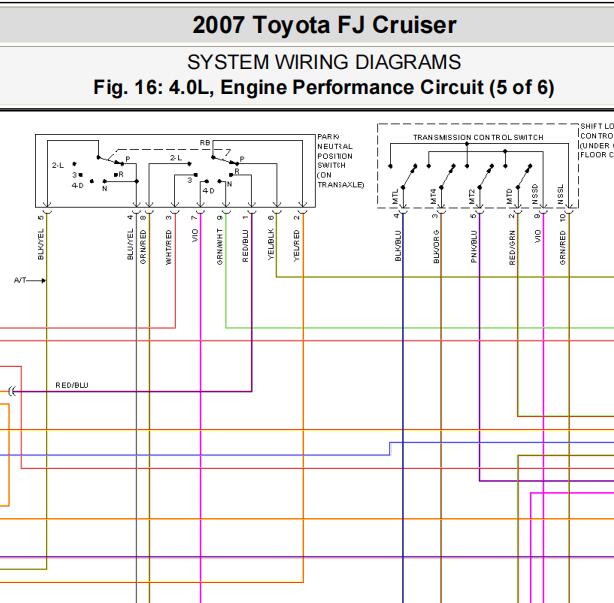Screen dimensions: 614x603
Task: Select the 'YEL/BLK' wire label
Action: (x=271, y=244)
